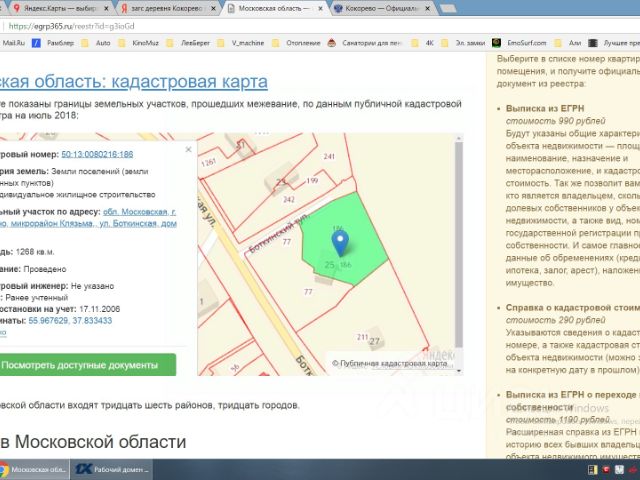Viewport: 640px width, 480px height.
Task: Click the Ботхинский туп. street label
Action: (278, 232)
